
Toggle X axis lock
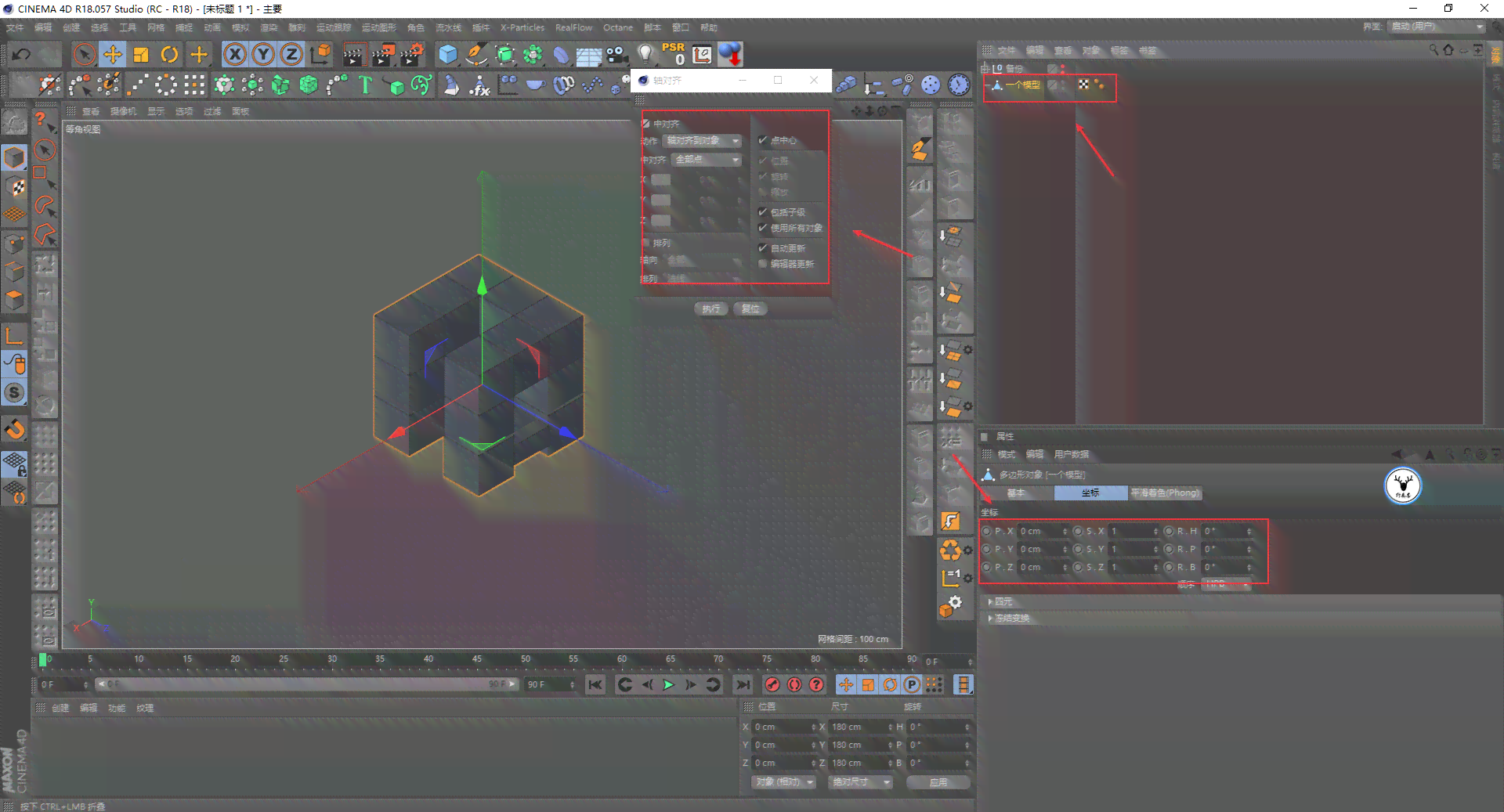pos(235,54)
